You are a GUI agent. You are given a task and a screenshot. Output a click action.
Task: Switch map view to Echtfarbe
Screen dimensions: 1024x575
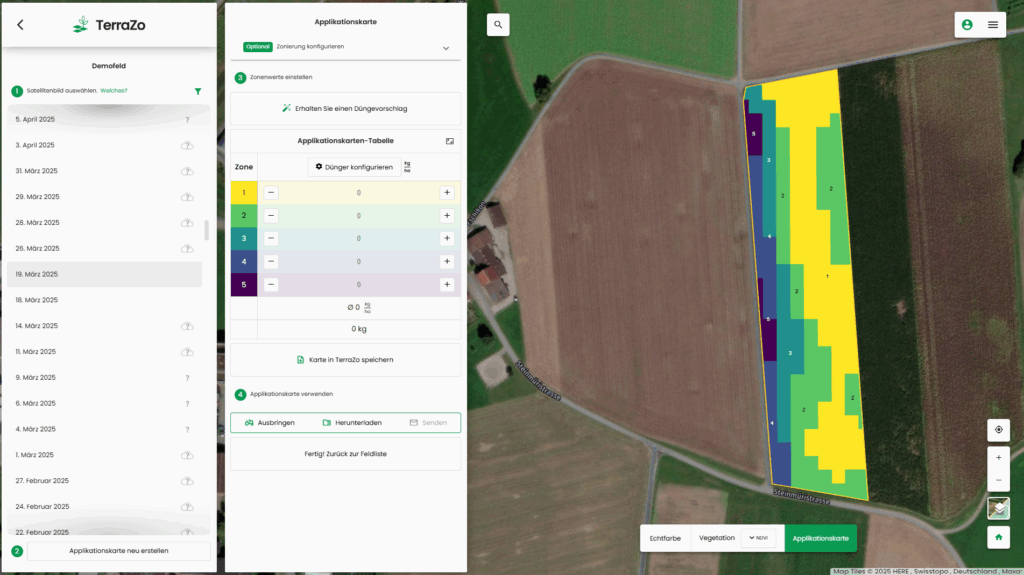(665, 538)
